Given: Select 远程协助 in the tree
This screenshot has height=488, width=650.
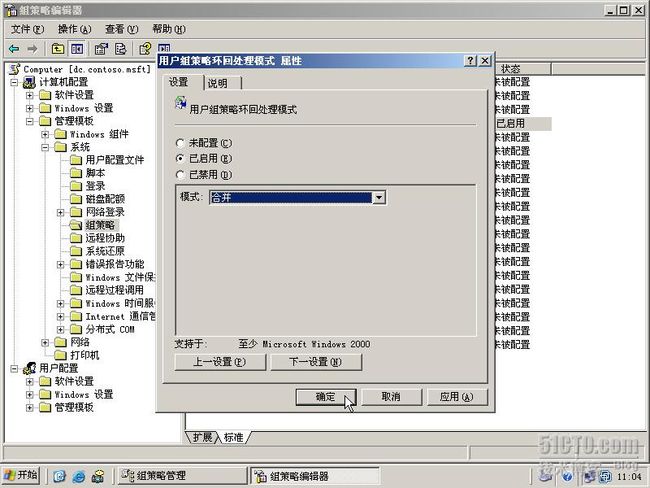Looking at the screenshot, I should point(105,238).
